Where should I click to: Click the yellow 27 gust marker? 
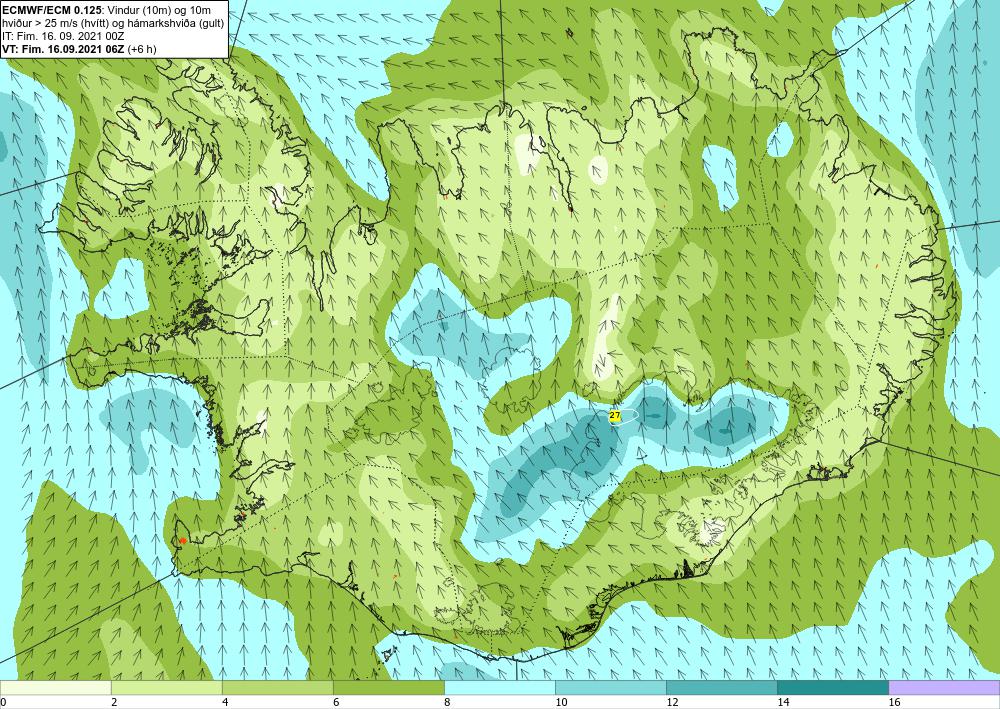(615, 416)
